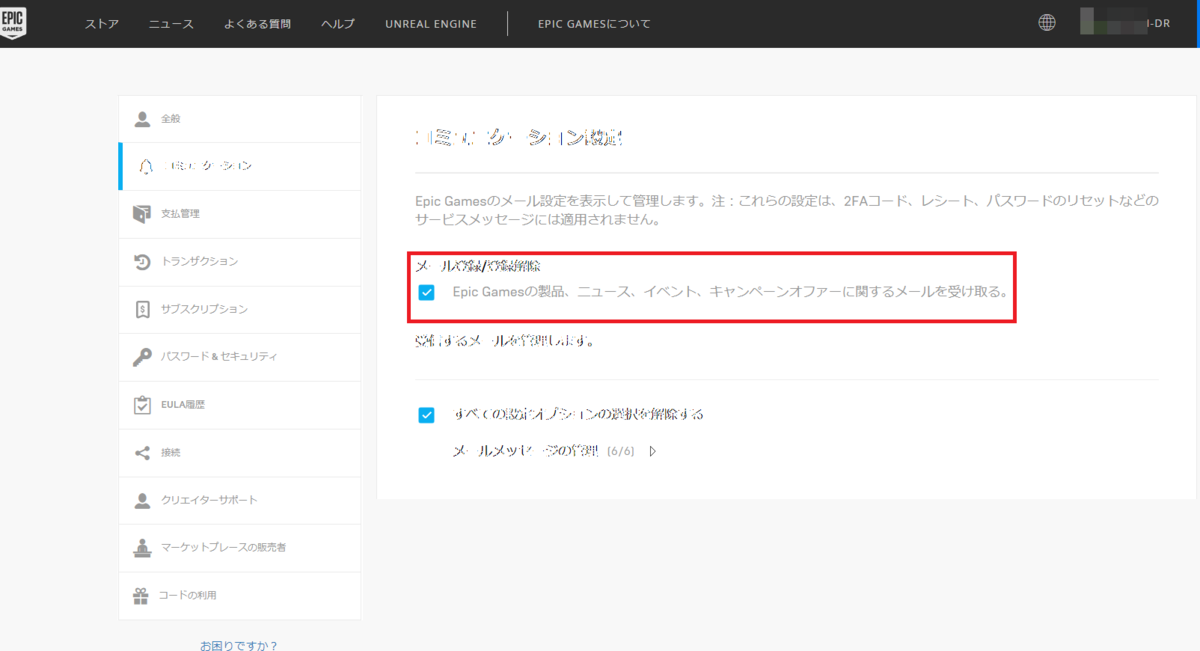Viewport: 1200px width, 651px height.
Task: Open the ヘルプ menu item
Action: pos(338,23)
